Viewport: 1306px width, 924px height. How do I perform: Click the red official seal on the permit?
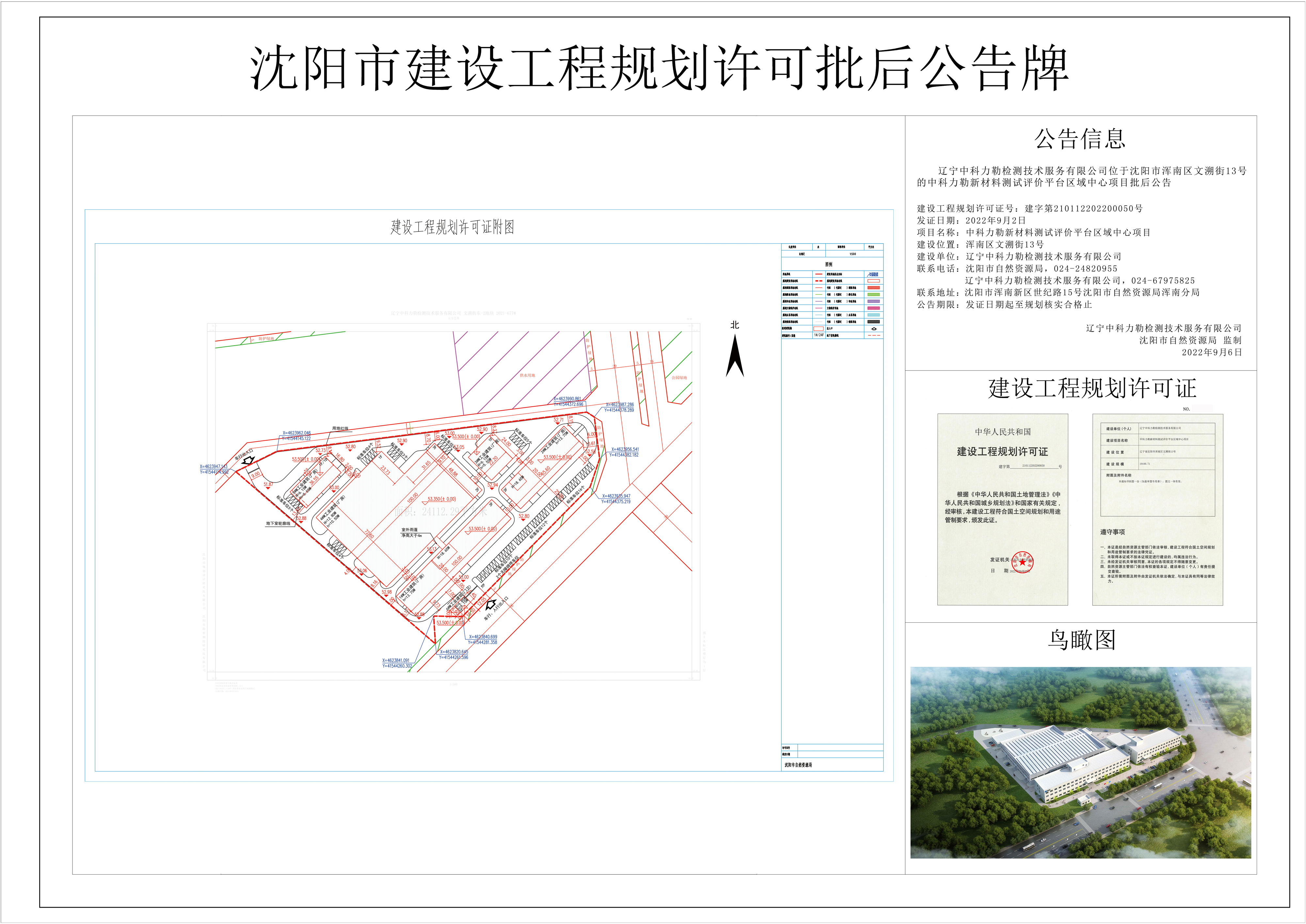(x=1022, y=562)
